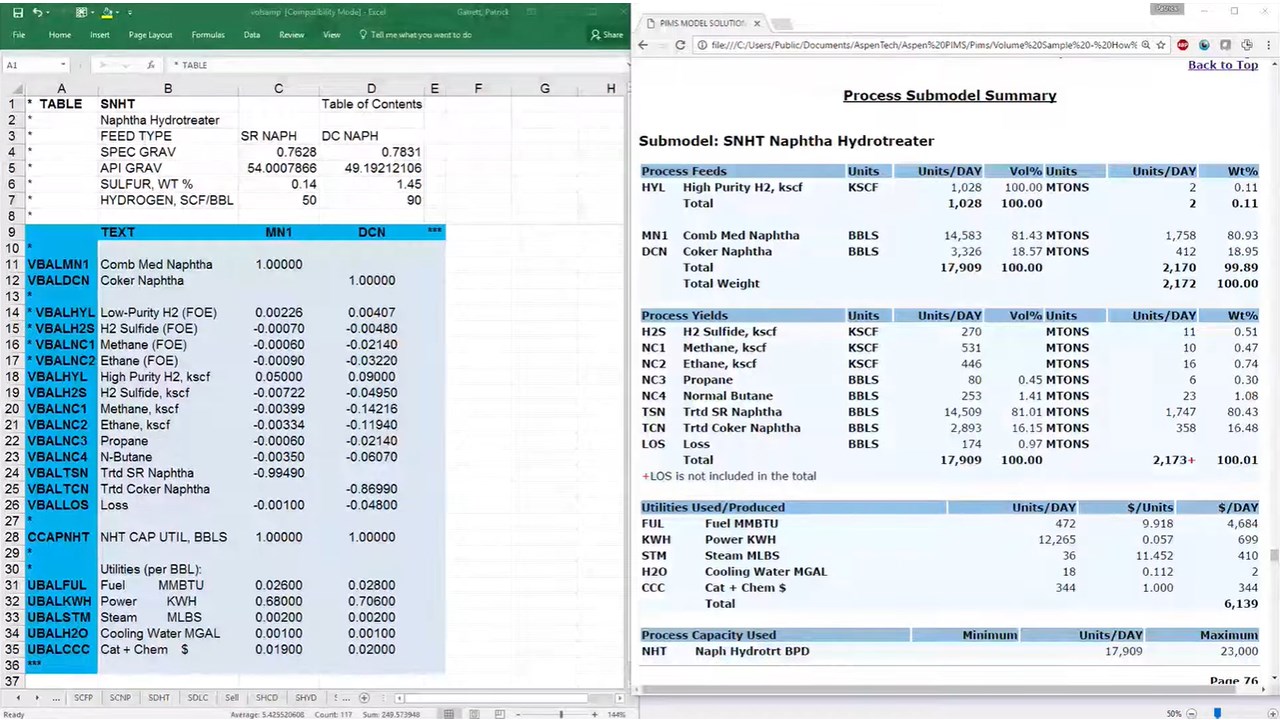Screen dimensions: 1280x720
Task: Open the Formulas ribbon tab
Action: click(x=208, y=35)
